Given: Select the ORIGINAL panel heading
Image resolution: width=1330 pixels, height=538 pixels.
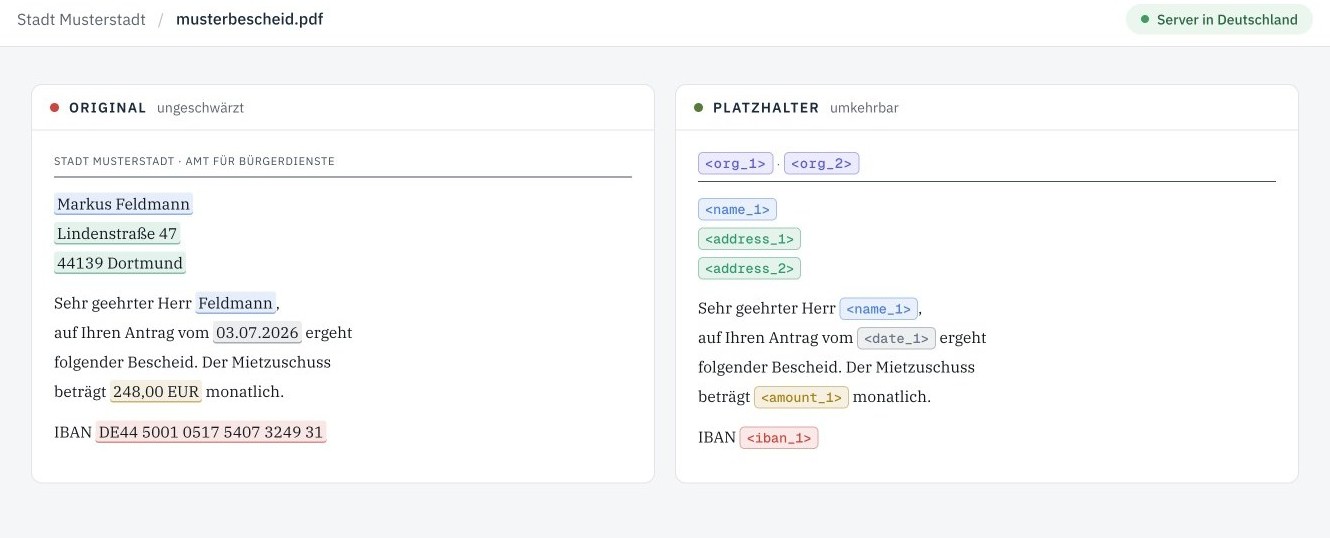Looking at the screenshot, I should coord(108,108).
